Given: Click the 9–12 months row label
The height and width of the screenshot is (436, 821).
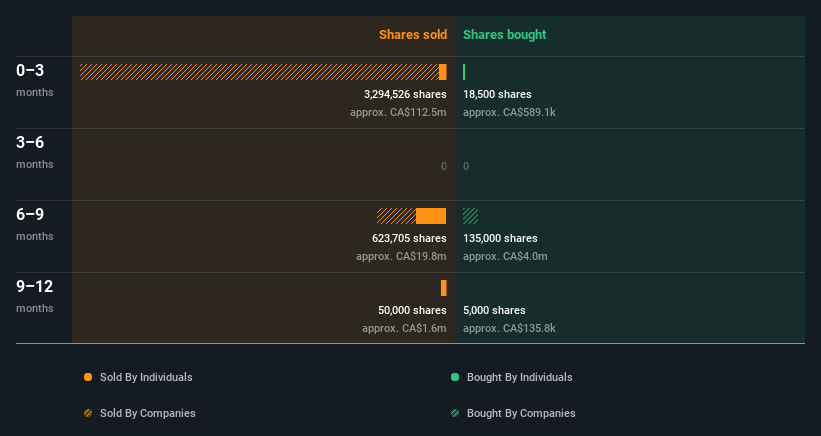Looking at the screenshot, I should point(35,296).
